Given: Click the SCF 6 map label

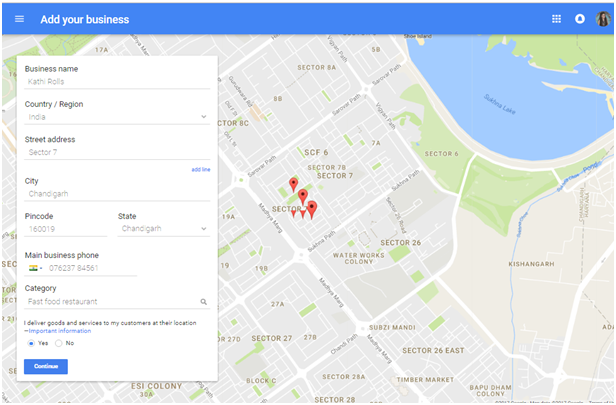Looking at the screenshot, I should [x=316, y=152].
